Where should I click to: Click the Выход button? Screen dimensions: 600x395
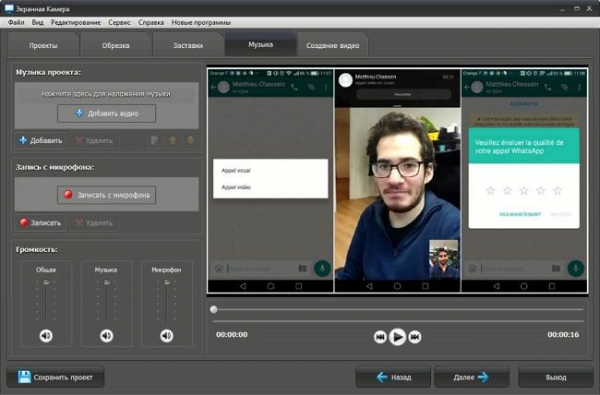(x=556, y=377)
